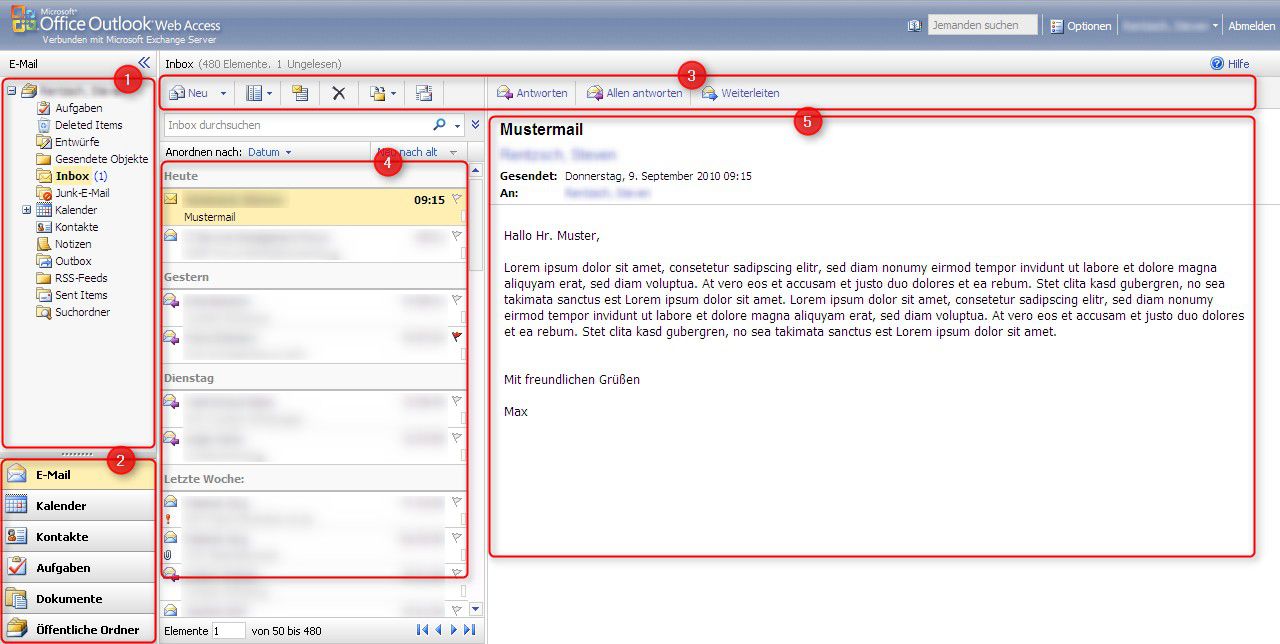This screenshot has height=644, width=1280.
Task: Delete the selected email using the X toolbar icon
Action: tap(338, 93)
